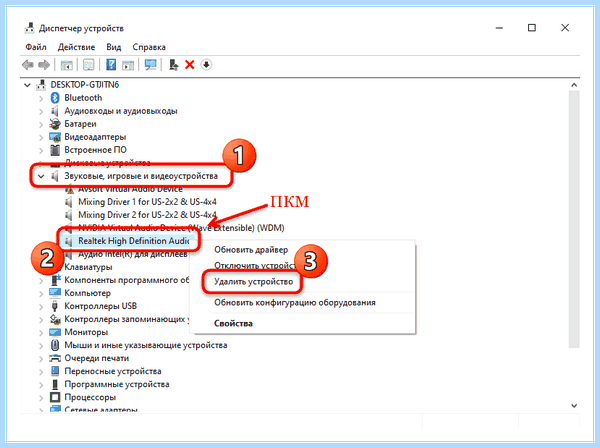Click the mouse icon beside Мыши

pos(55,345)
